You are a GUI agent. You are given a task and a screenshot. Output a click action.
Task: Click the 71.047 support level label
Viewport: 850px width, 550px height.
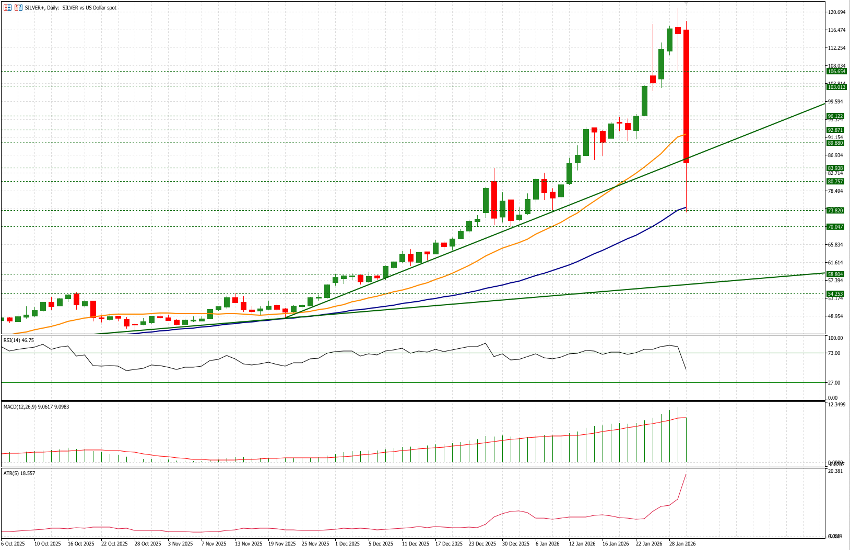(836, 227)
